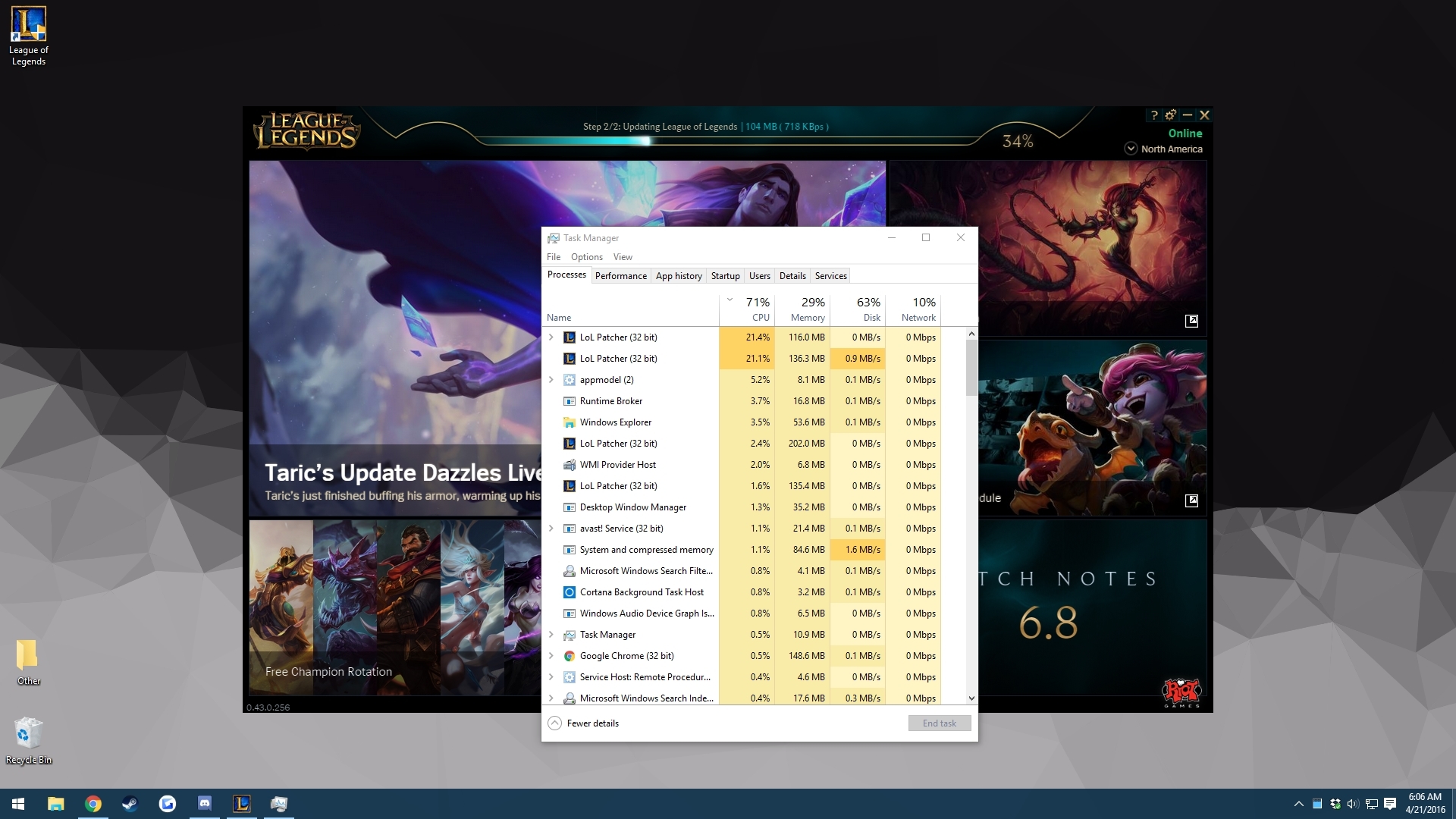Click the Cortana Background Task Host icon
The width and height of the screenshot is (1456, 819).
click(570, 592)
